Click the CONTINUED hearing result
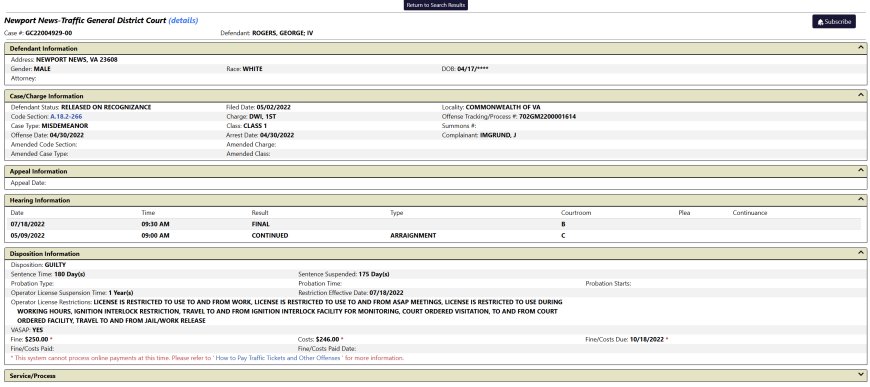 (x=270, y=235)
